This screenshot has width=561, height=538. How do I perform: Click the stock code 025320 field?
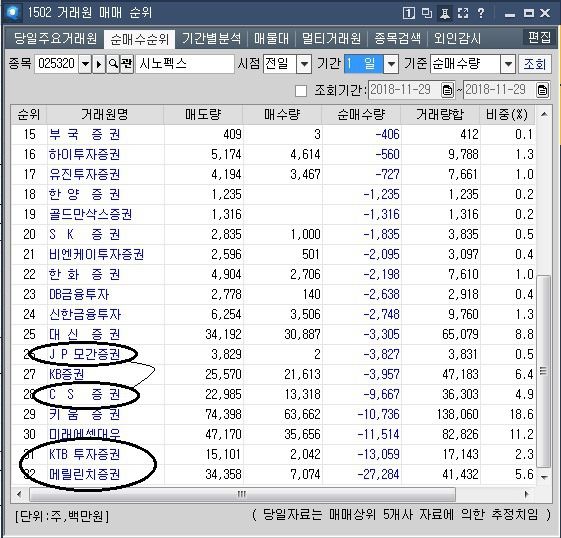coord(57,64)
